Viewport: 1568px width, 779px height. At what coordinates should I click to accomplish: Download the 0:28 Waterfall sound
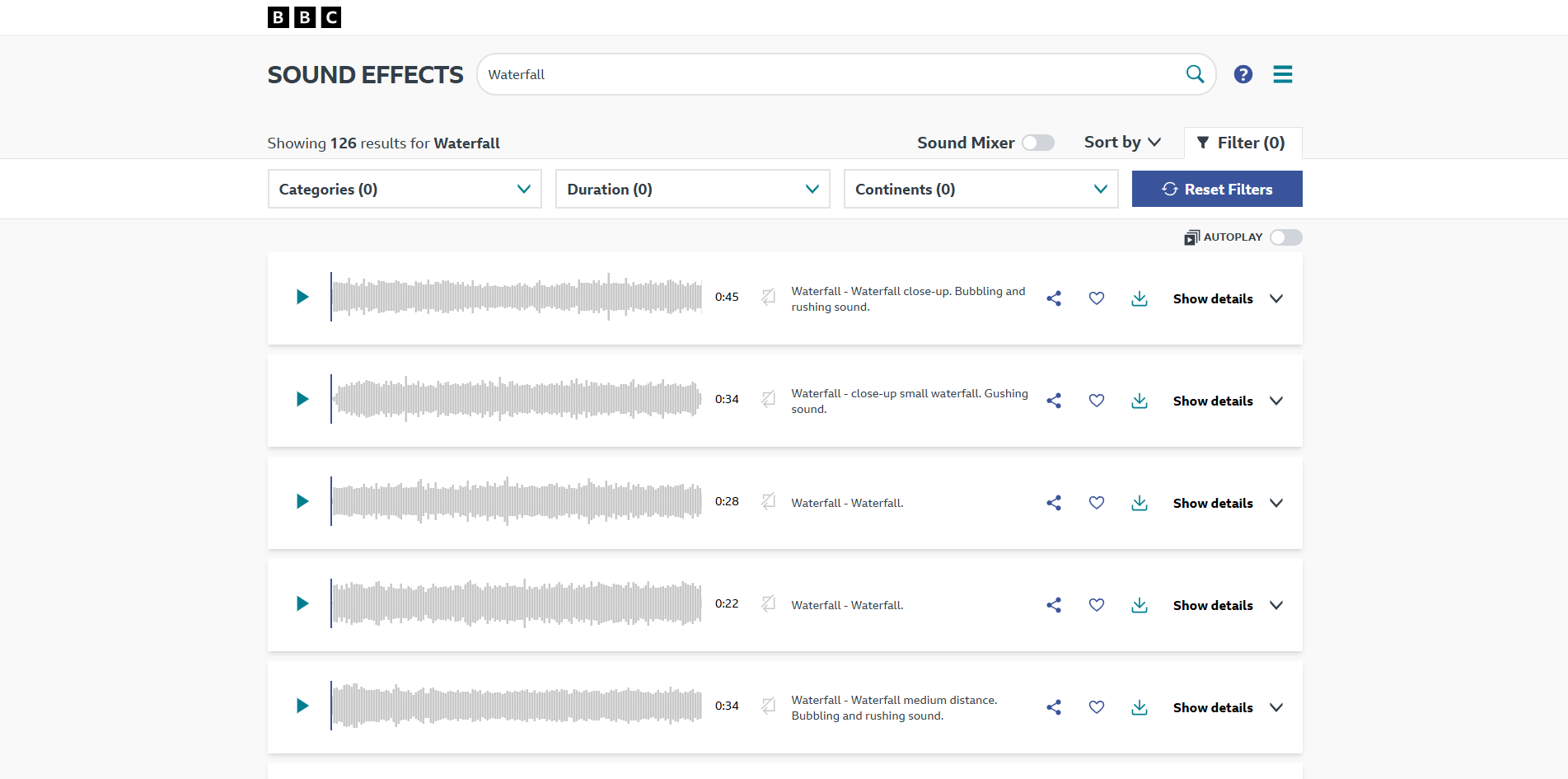pyautogui.click(x=1139, y=503)
